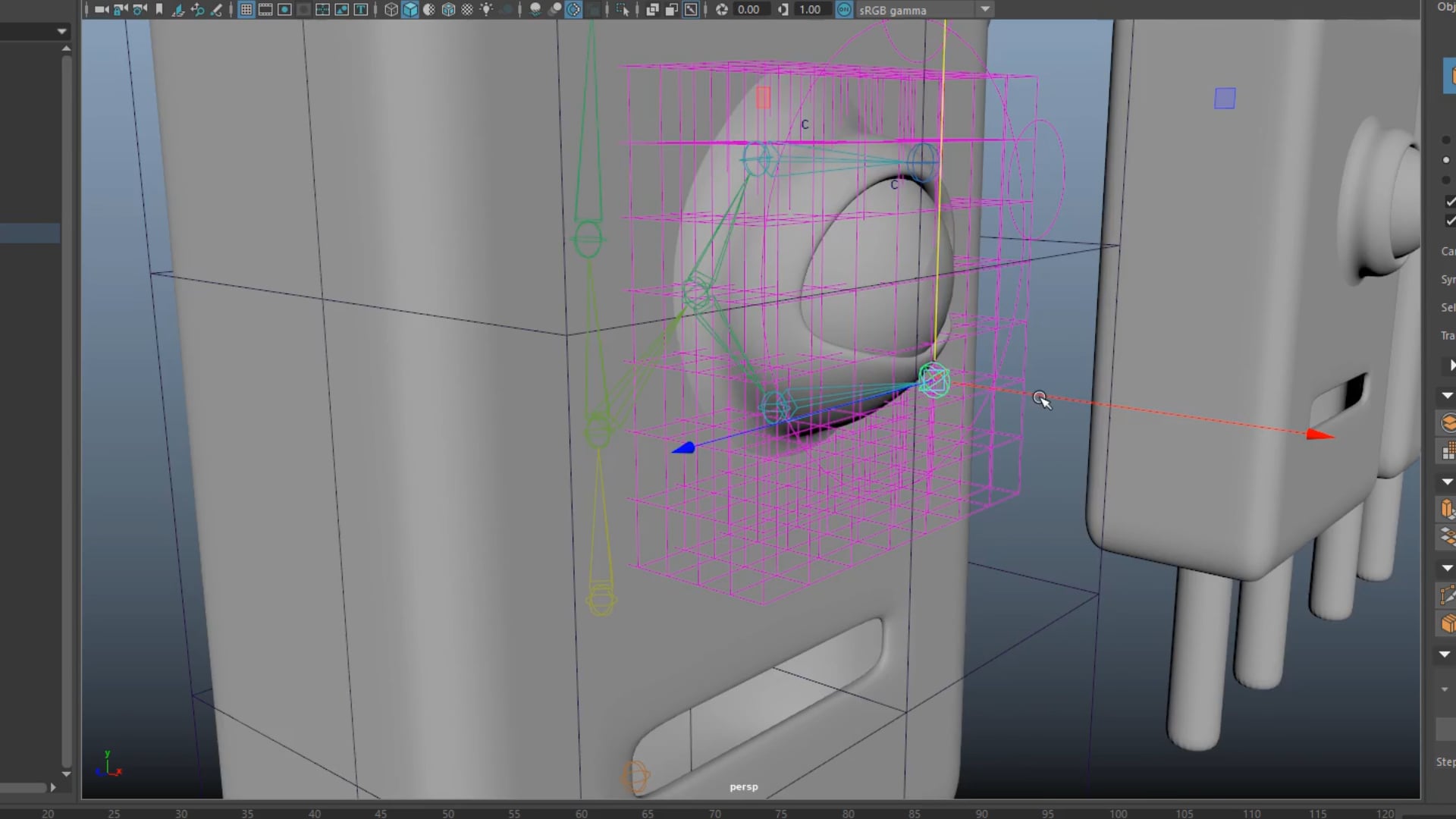Toggle the viewport grid display icon
The image size is (1456, 819).
(x=246, y=10)
